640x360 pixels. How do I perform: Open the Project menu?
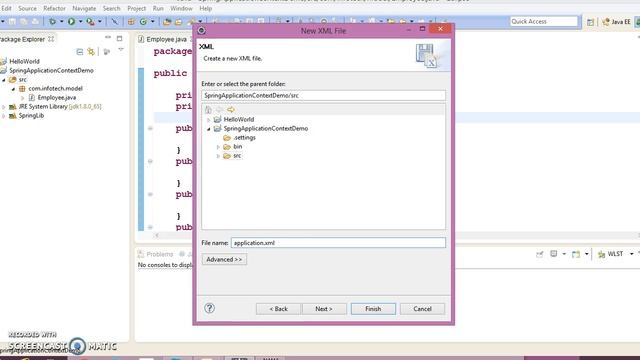[136, 8]
